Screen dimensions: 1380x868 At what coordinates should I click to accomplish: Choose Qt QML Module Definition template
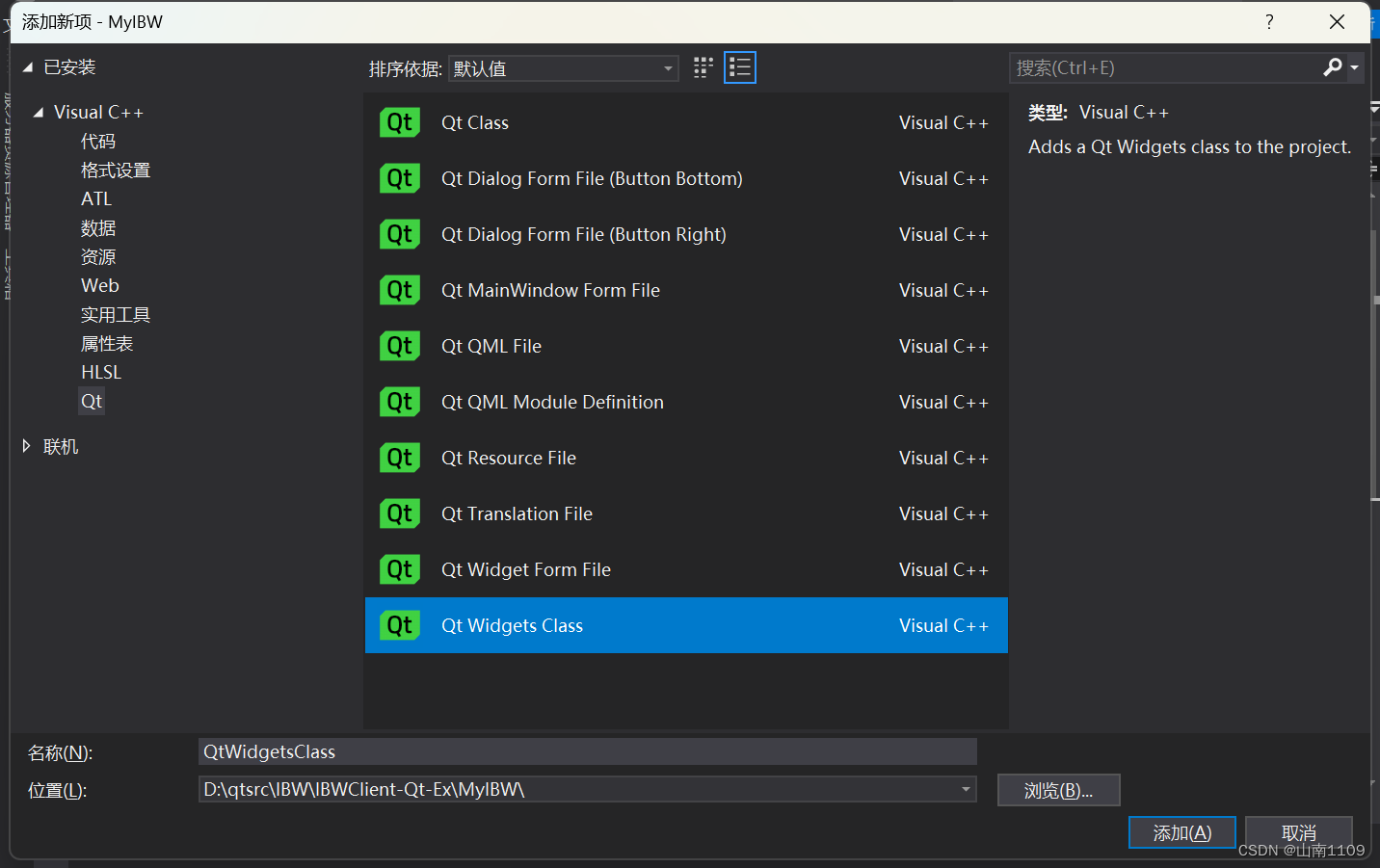[x=686, y=402]
